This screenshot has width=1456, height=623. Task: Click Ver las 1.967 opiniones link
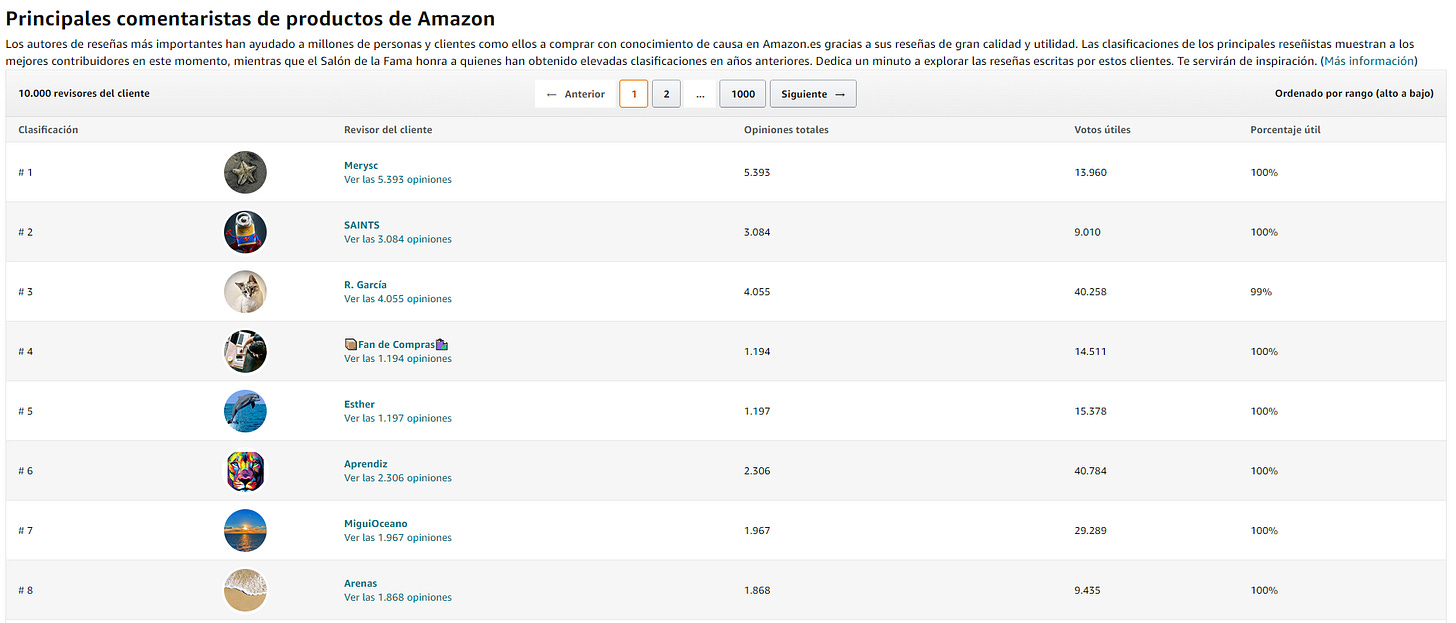click(398, 538)
